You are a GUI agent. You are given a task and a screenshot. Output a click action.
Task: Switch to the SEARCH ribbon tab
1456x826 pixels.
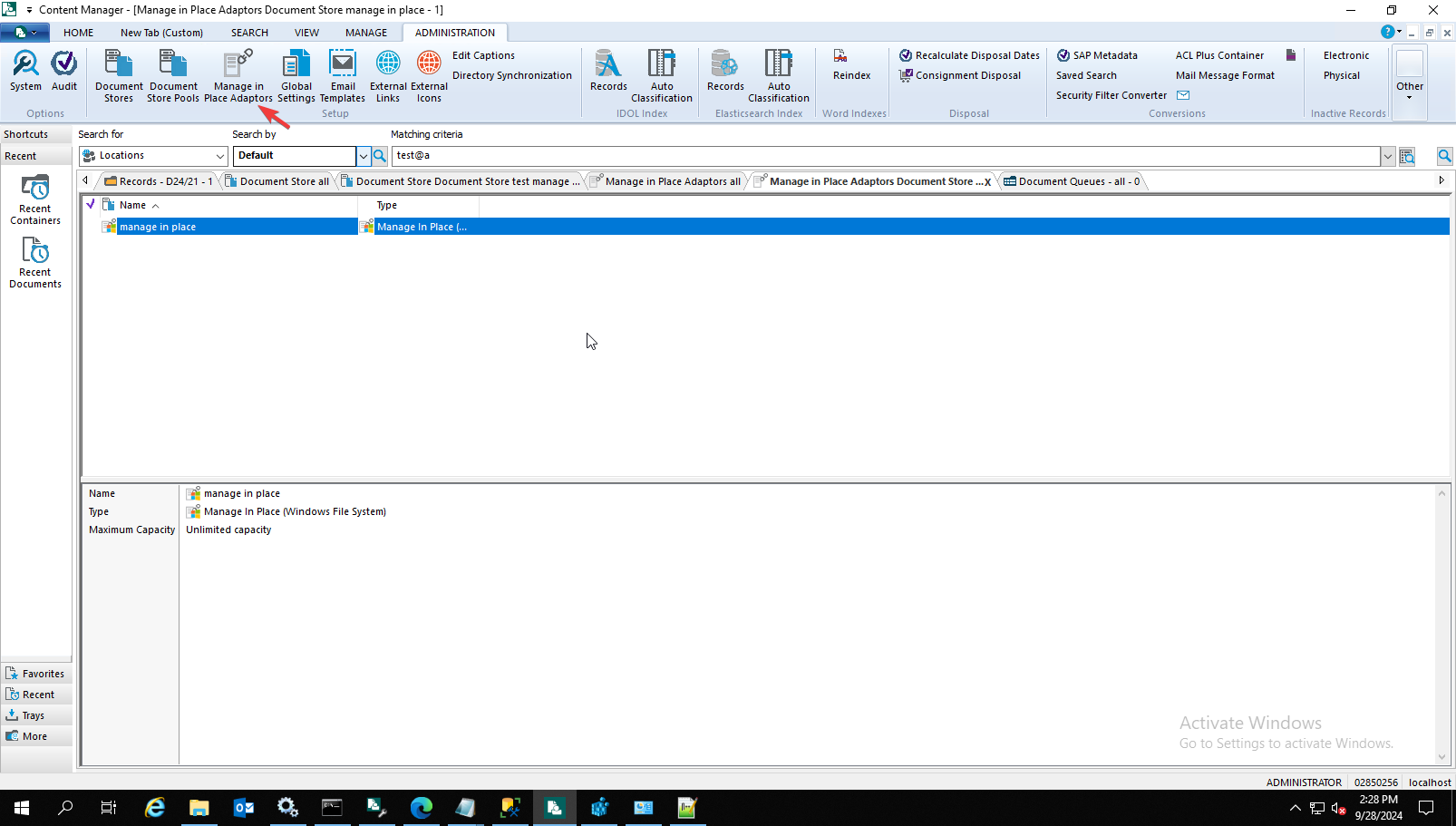point(249,33)
